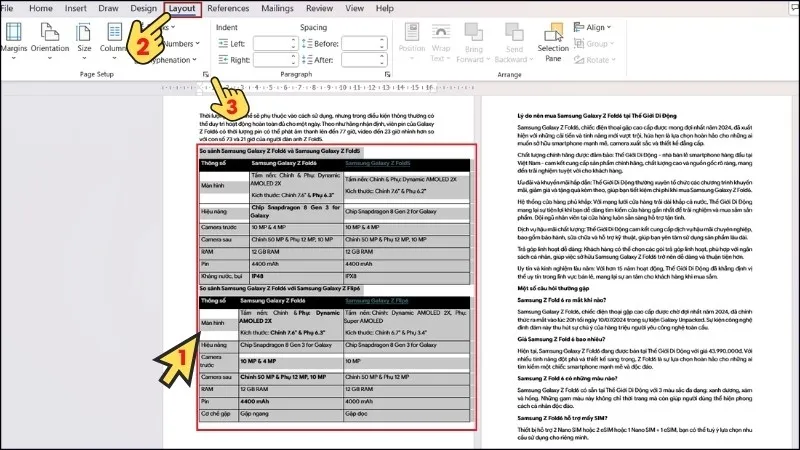Screen dimensions: 800x450
Task: Expand the Margins dropdown arrow
Action: 13,58
